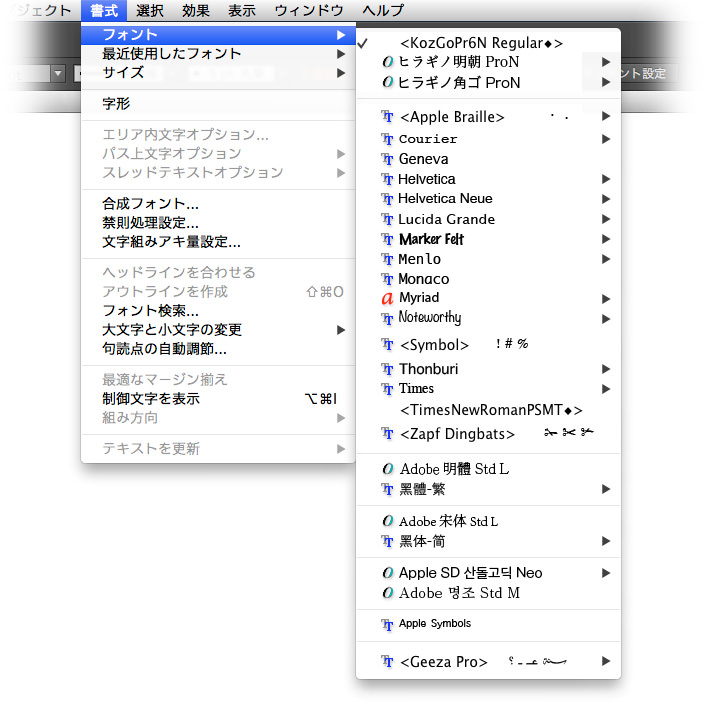Click the Monaco font name

click(x=423, y=279)
